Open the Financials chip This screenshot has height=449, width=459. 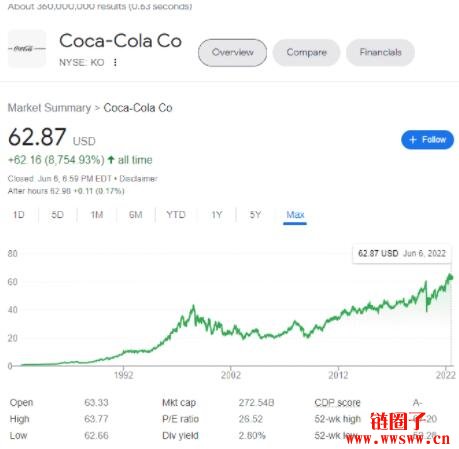coord(380,52)
